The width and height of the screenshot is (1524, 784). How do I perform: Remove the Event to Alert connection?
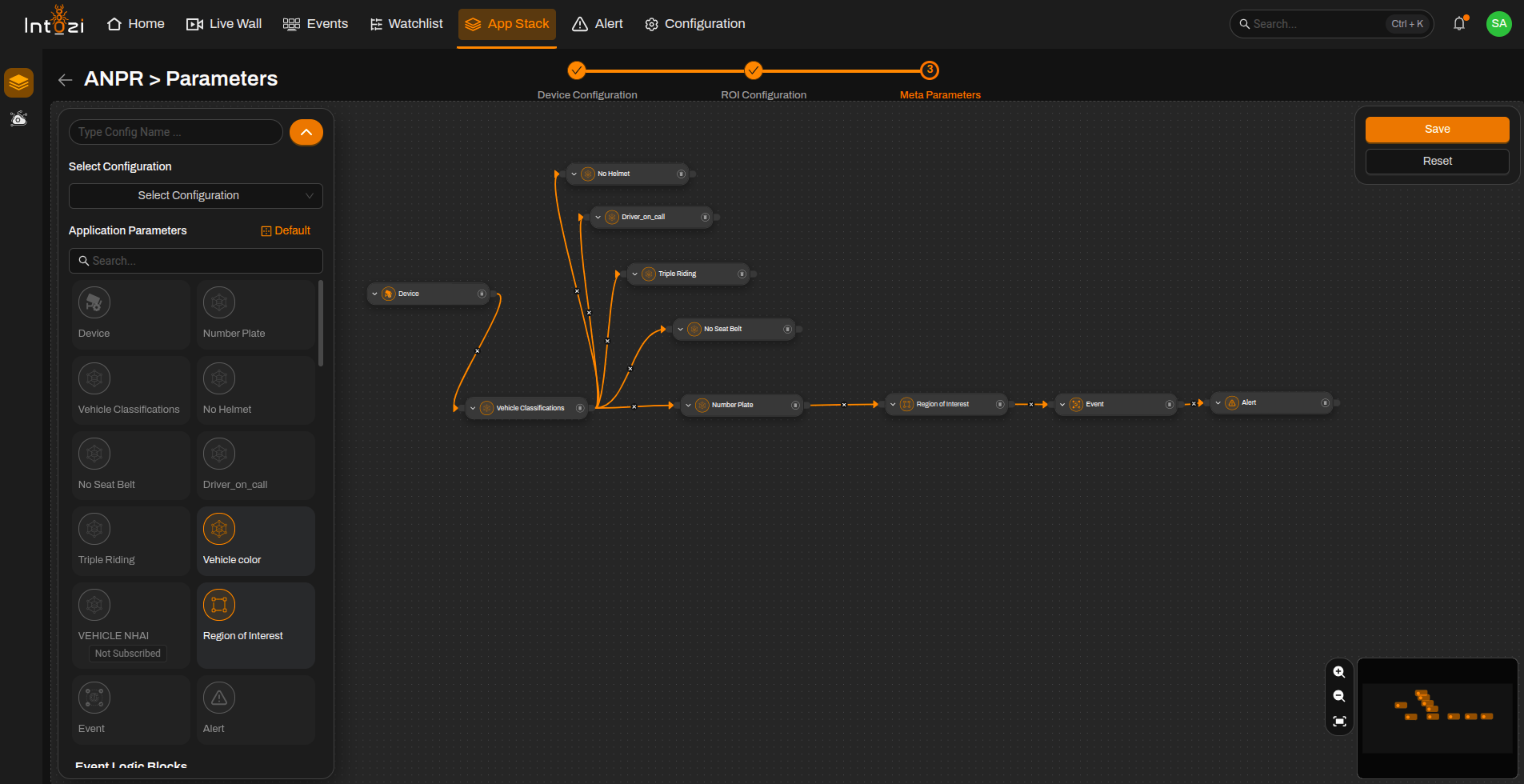click(1194, 404)
